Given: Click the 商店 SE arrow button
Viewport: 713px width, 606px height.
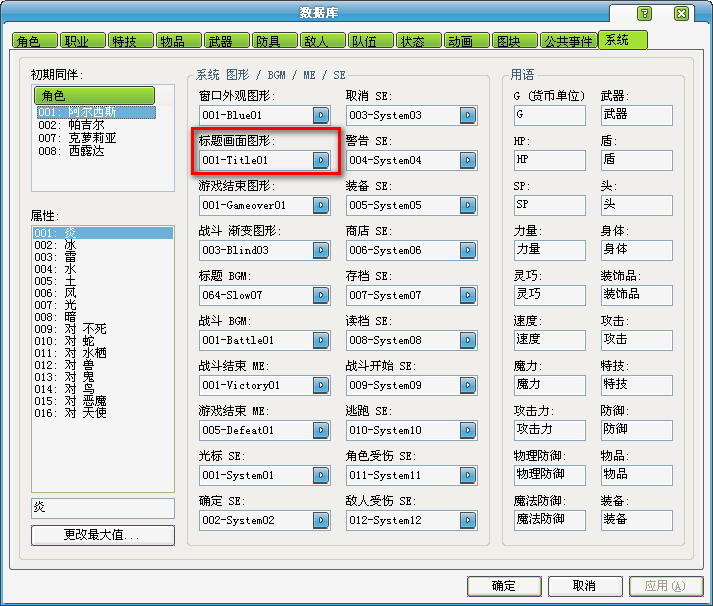Looking at the screenshot, I should coord(467,250).
